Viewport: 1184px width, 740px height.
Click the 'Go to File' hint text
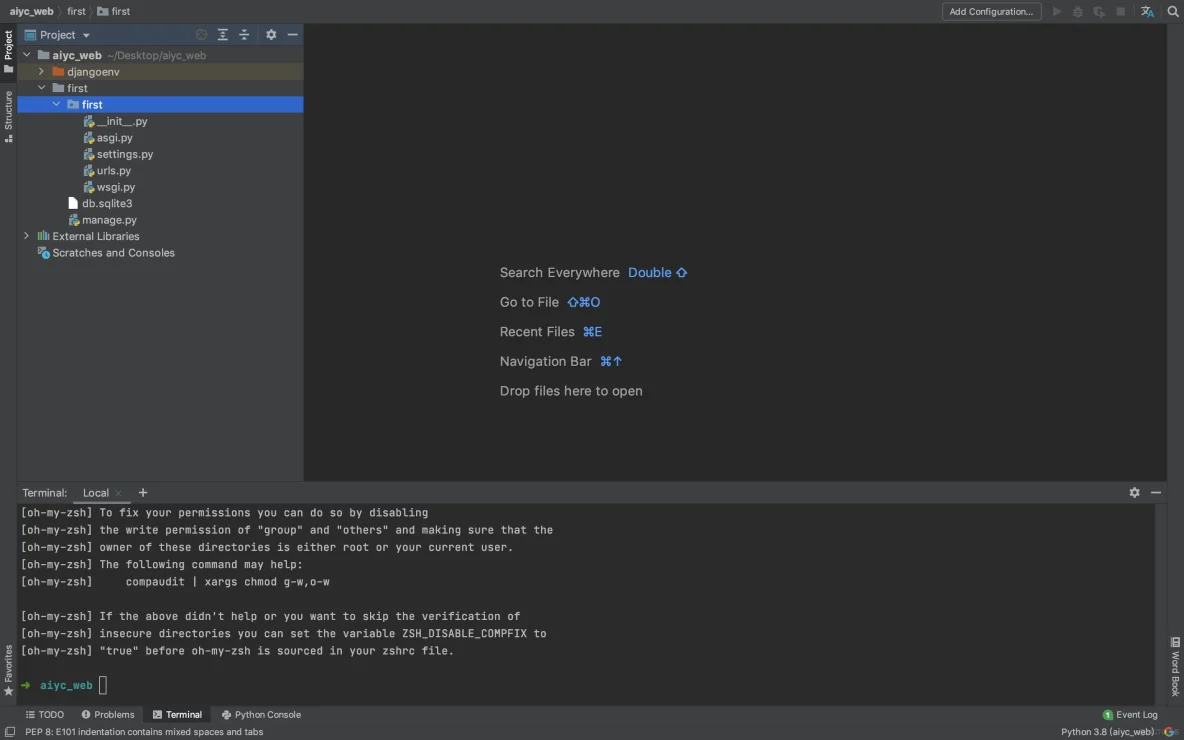tap(529, 302)
